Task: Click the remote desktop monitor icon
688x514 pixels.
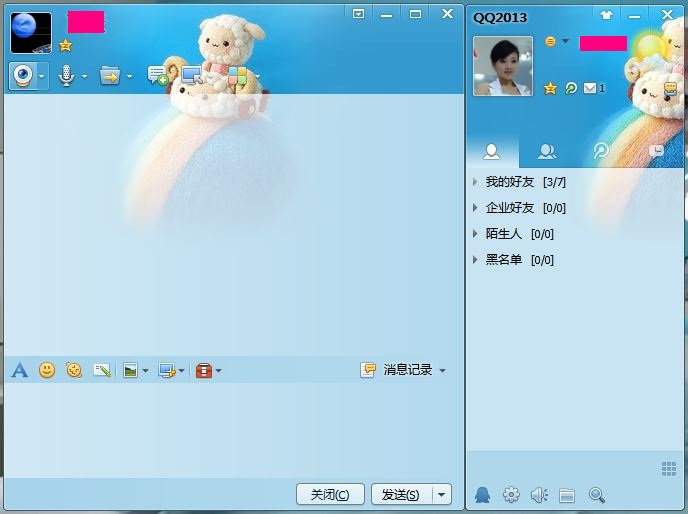Action: pyautogui.click(x=191, y=75)
